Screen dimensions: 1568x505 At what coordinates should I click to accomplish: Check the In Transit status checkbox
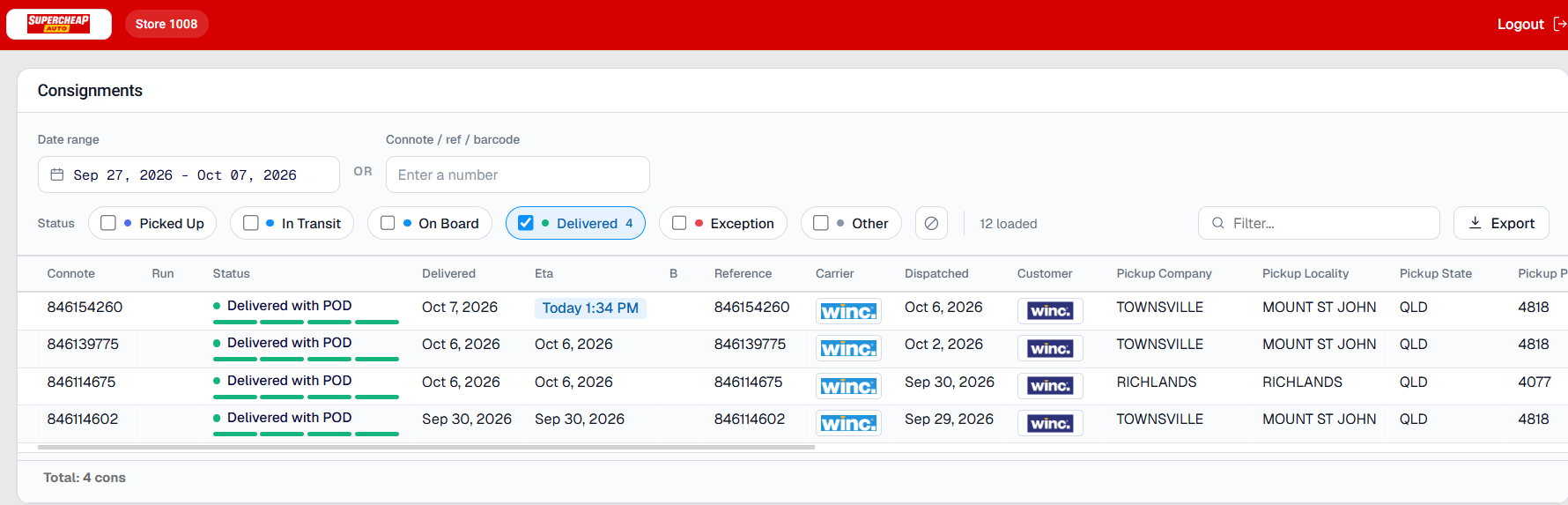(251, 223)
